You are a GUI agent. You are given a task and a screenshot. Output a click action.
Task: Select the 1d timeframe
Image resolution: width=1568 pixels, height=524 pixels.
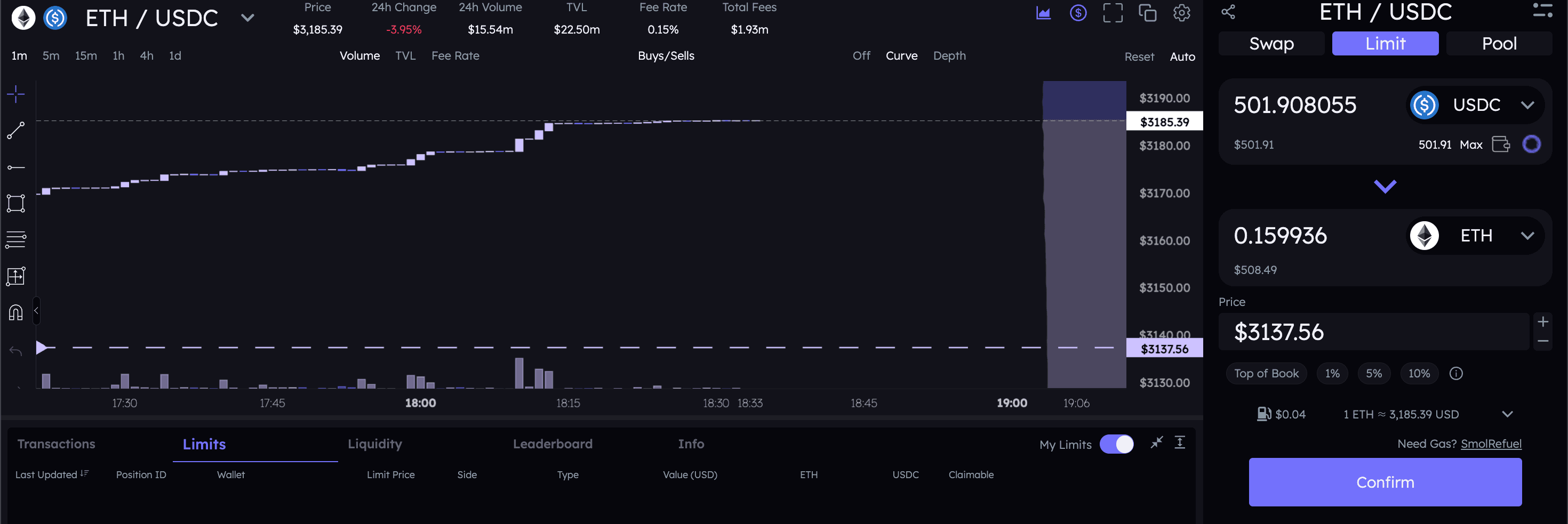coord(175,55)
